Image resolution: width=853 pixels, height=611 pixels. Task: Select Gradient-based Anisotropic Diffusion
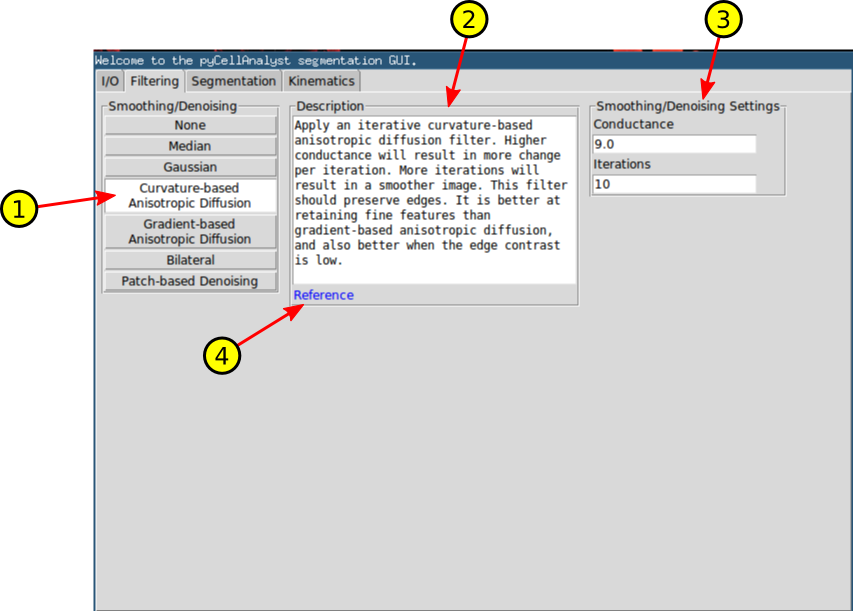(190, 232)
